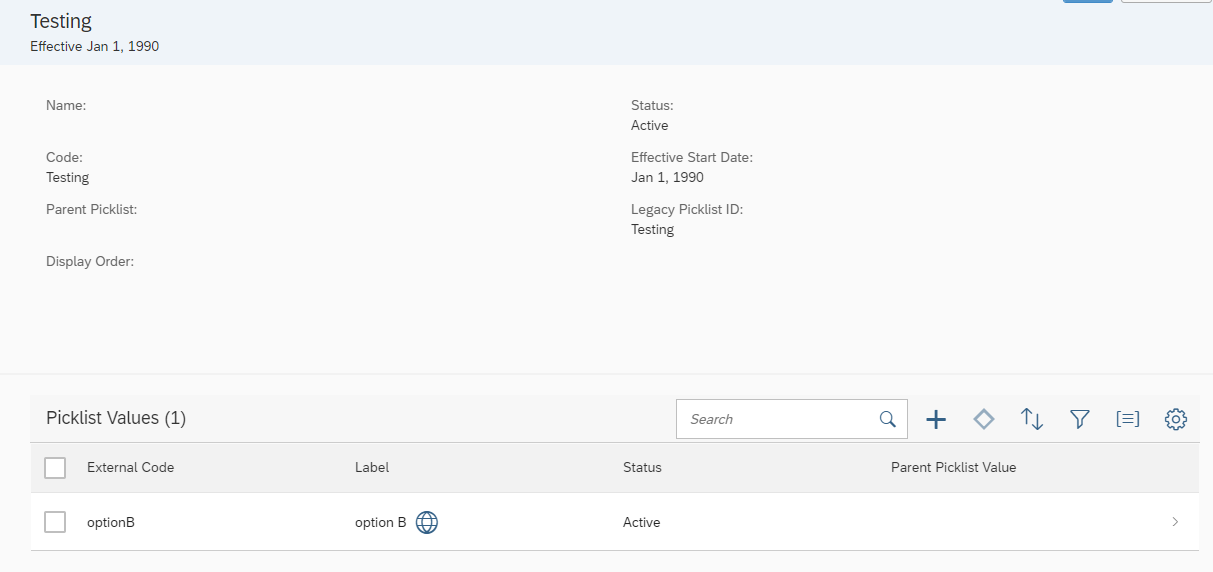This screenshot has width=1213, height=572.
Task: Select the optionB external code cell
Action: point(111,522)
